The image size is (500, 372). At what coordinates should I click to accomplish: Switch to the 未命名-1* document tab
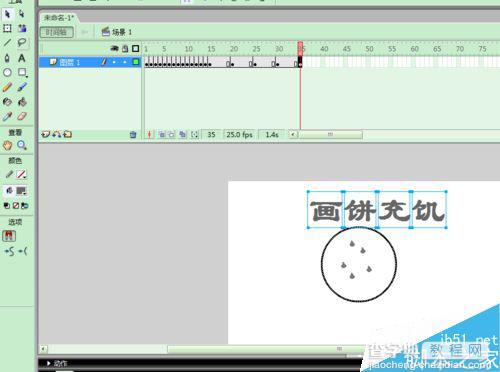click(x=59, y=18)
